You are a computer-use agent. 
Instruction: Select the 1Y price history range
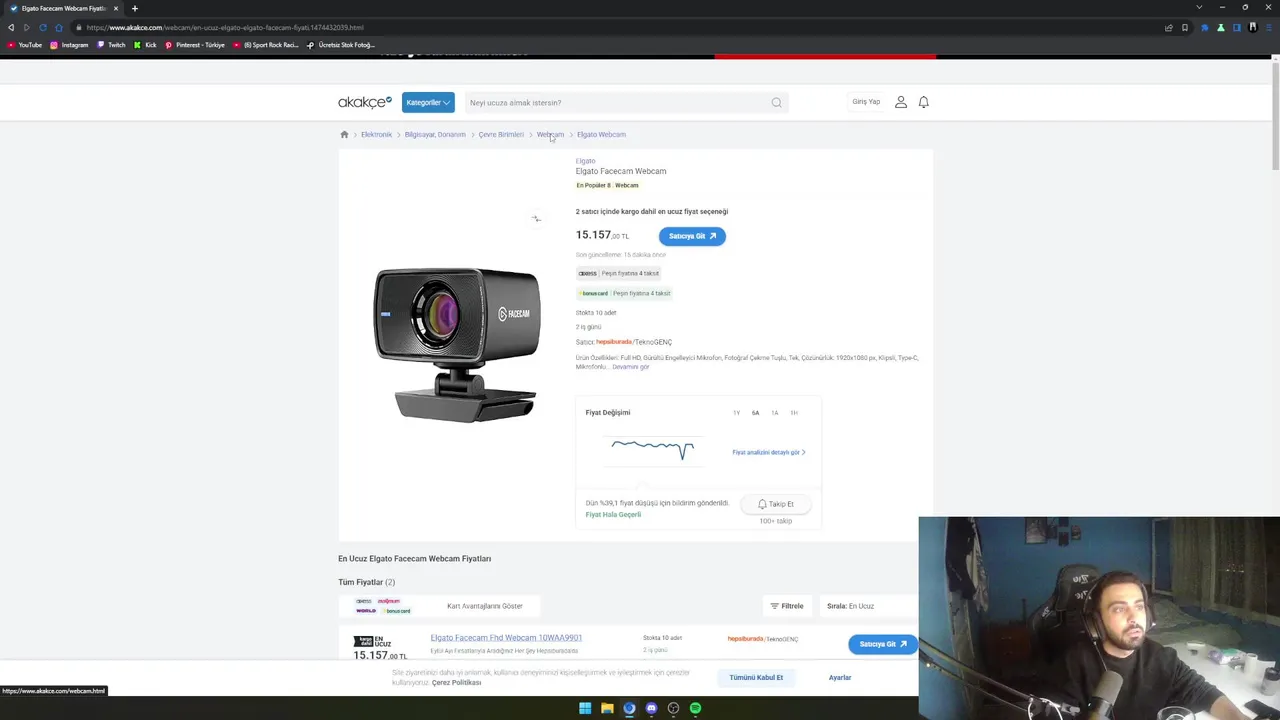coord(737,413)
